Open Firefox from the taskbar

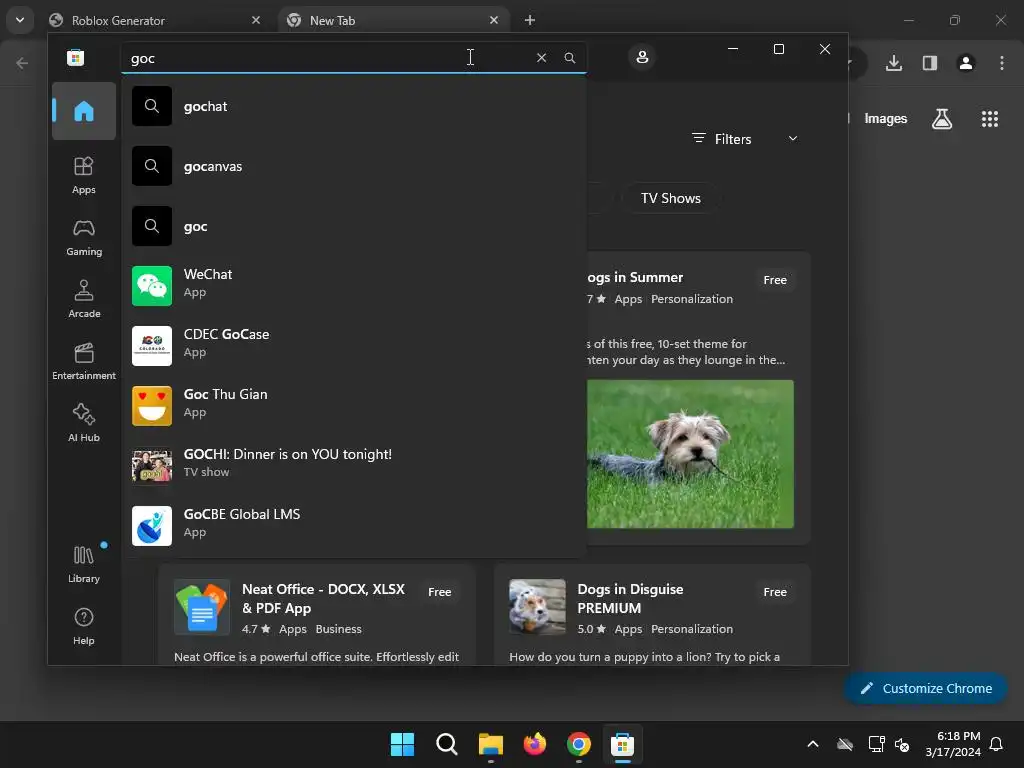pyautogui.click(x=535, y=744)
